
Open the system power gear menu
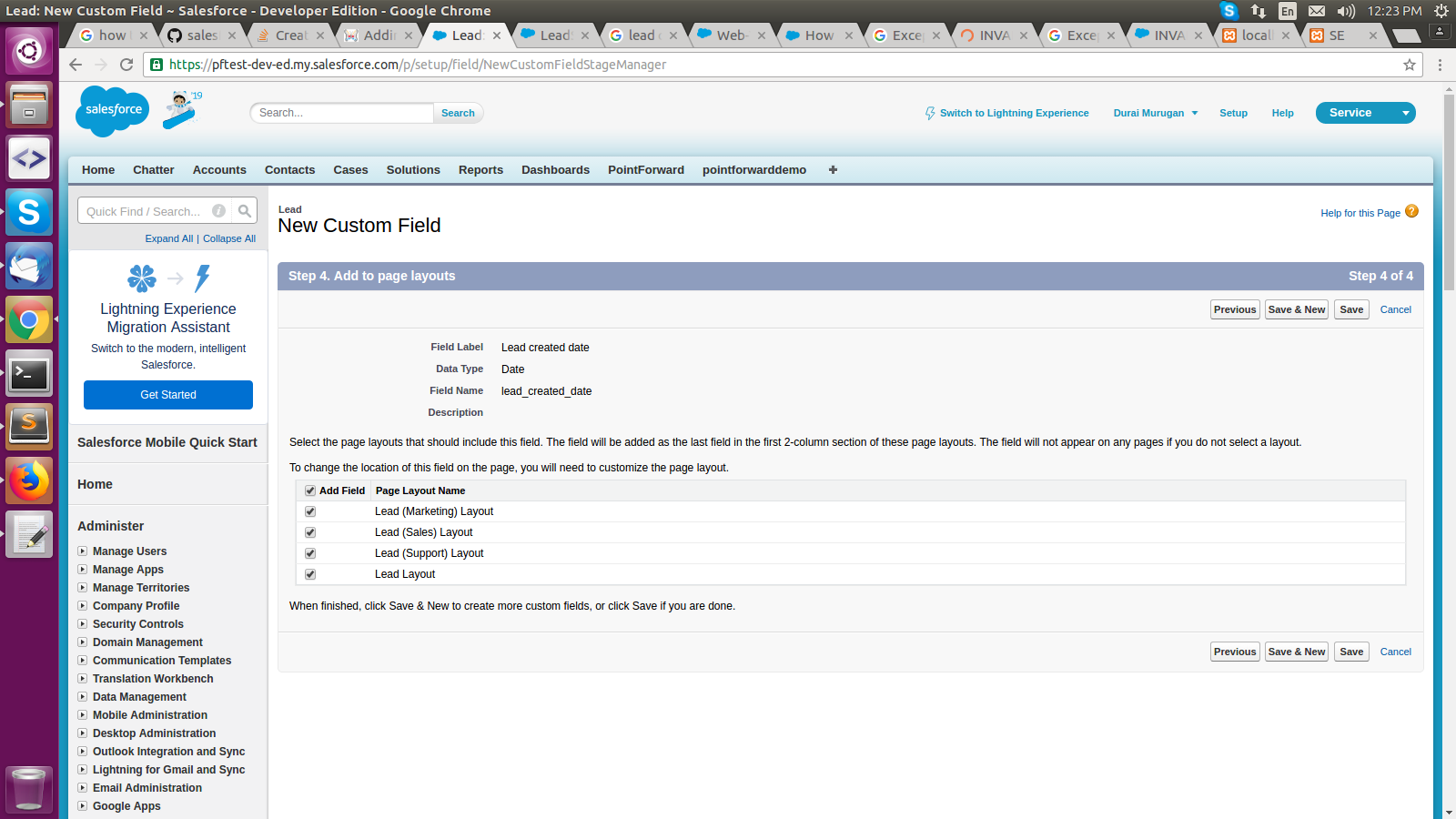(x=1441, y=11)
